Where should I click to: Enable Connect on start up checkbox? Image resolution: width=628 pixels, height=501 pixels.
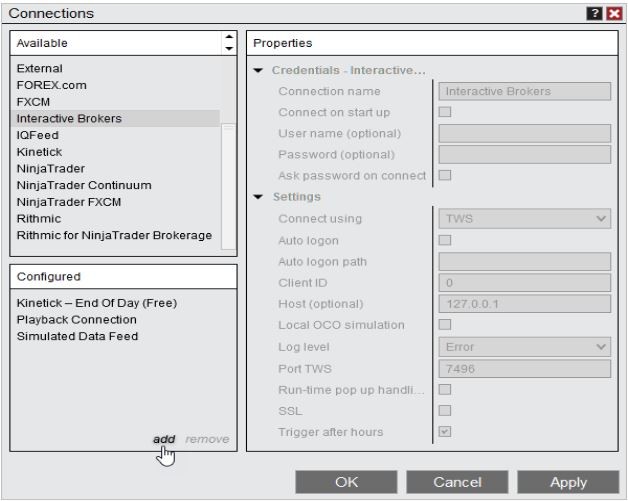[x=445, y=112]
